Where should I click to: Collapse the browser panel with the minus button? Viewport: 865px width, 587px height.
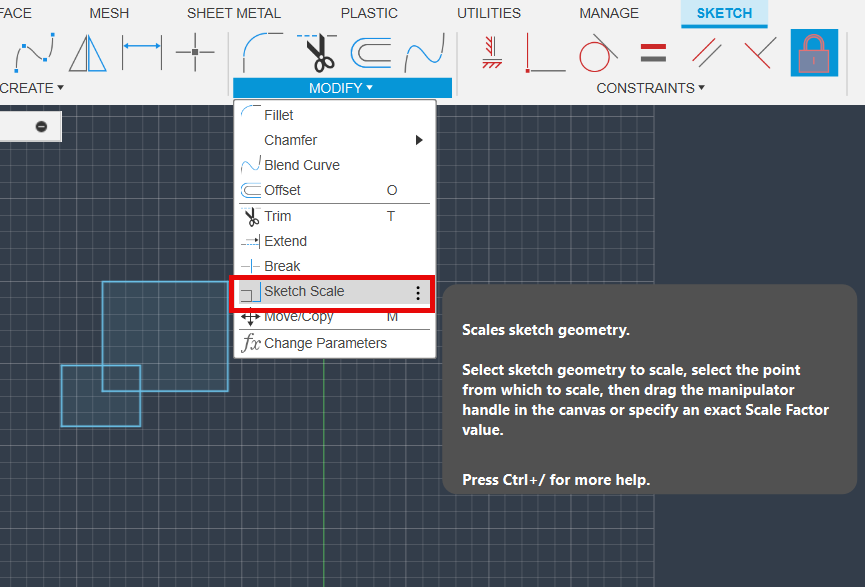[41, 126]
